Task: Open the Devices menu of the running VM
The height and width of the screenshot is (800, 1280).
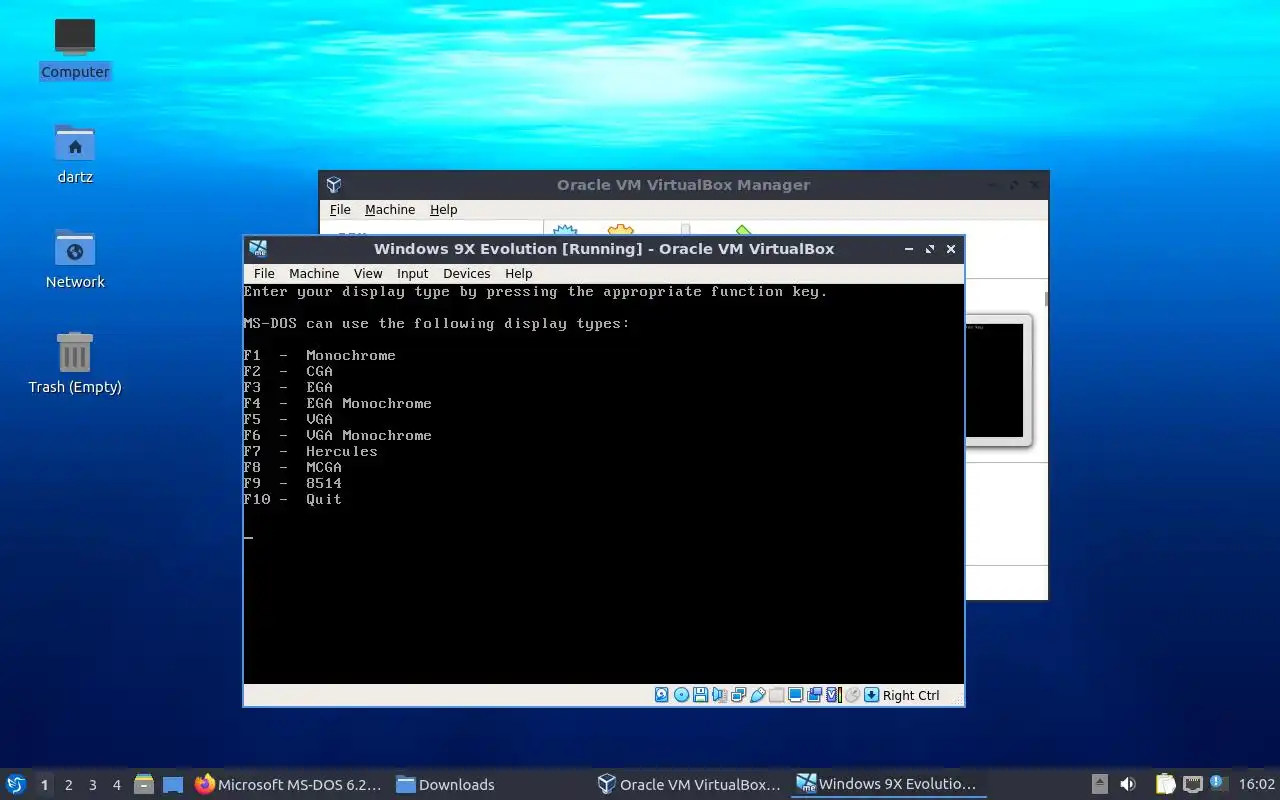Action: pos(467,273)
